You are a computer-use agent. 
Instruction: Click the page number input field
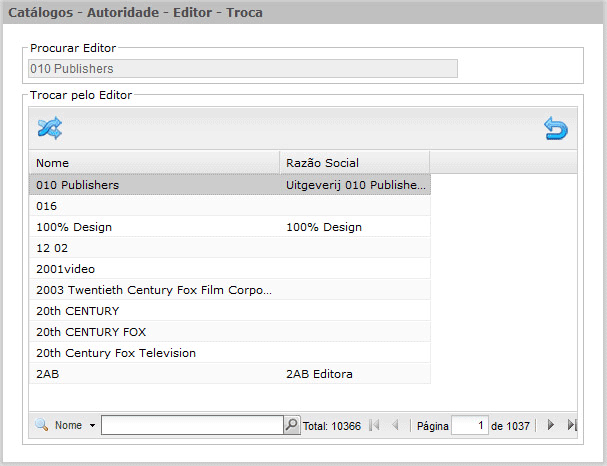(x=470, y=425)
